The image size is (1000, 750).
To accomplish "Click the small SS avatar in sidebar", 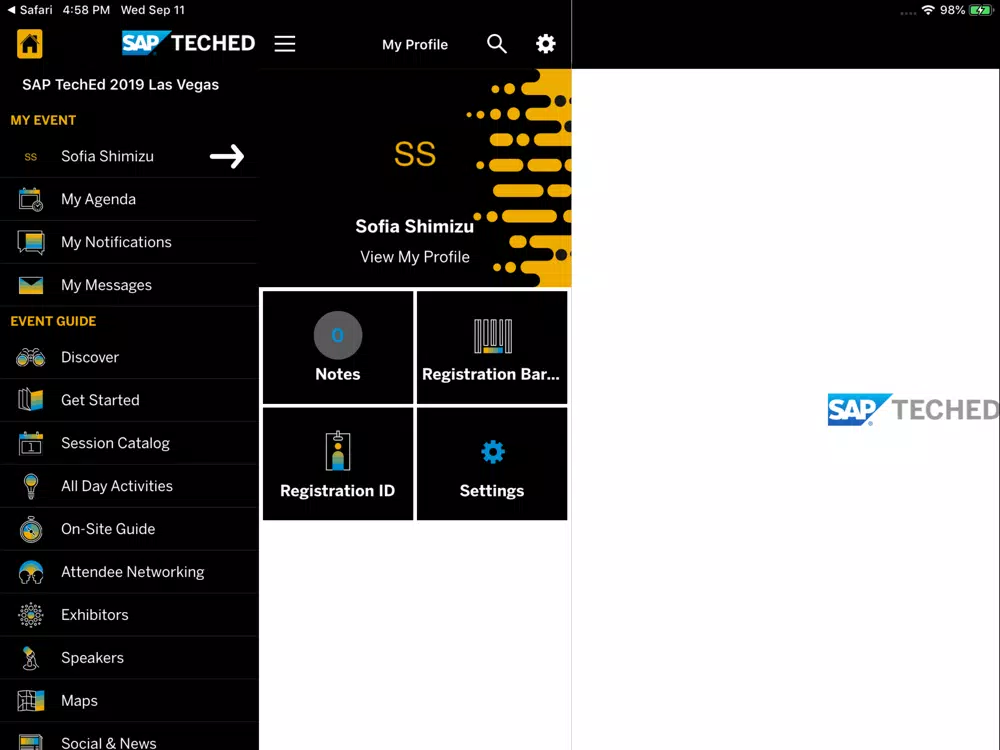I will tap(31, 157).
